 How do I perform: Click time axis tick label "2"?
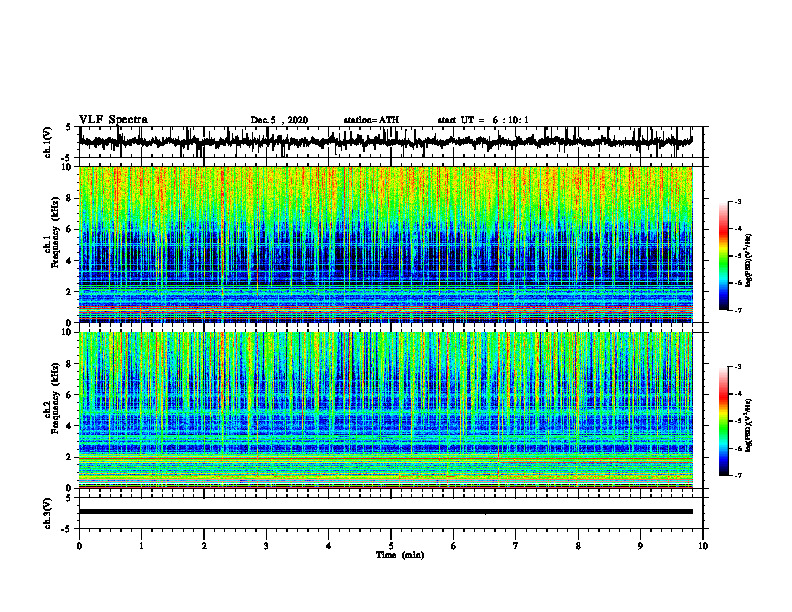(x=204, y=546)
